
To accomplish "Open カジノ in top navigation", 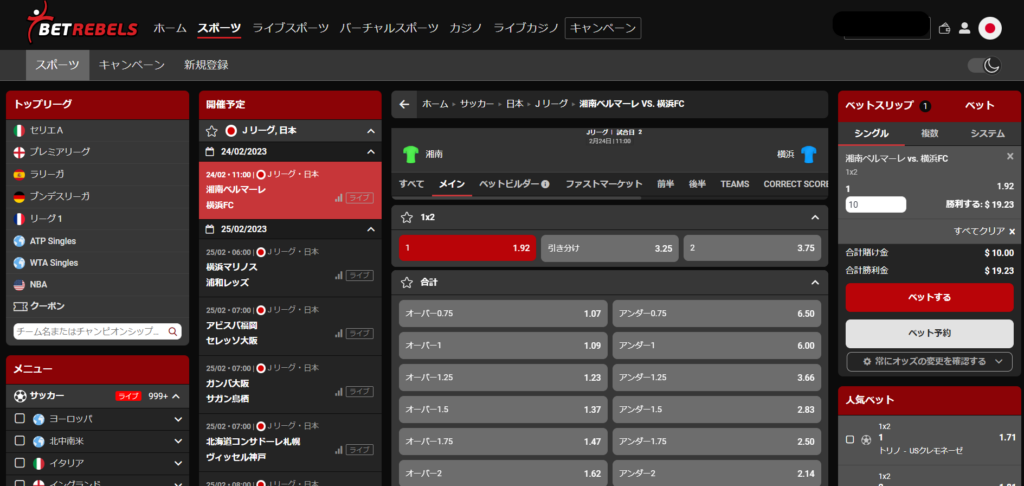I will tap(466, 28).
